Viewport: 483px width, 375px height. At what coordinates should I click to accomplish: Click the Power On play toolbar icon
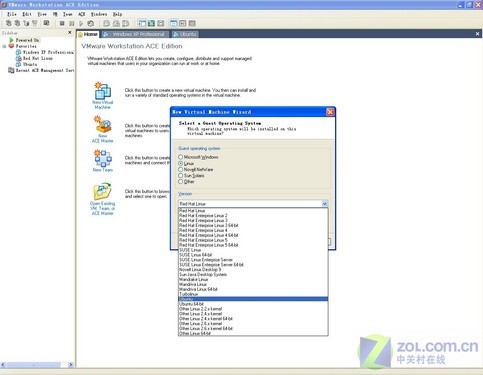(81, 23)
